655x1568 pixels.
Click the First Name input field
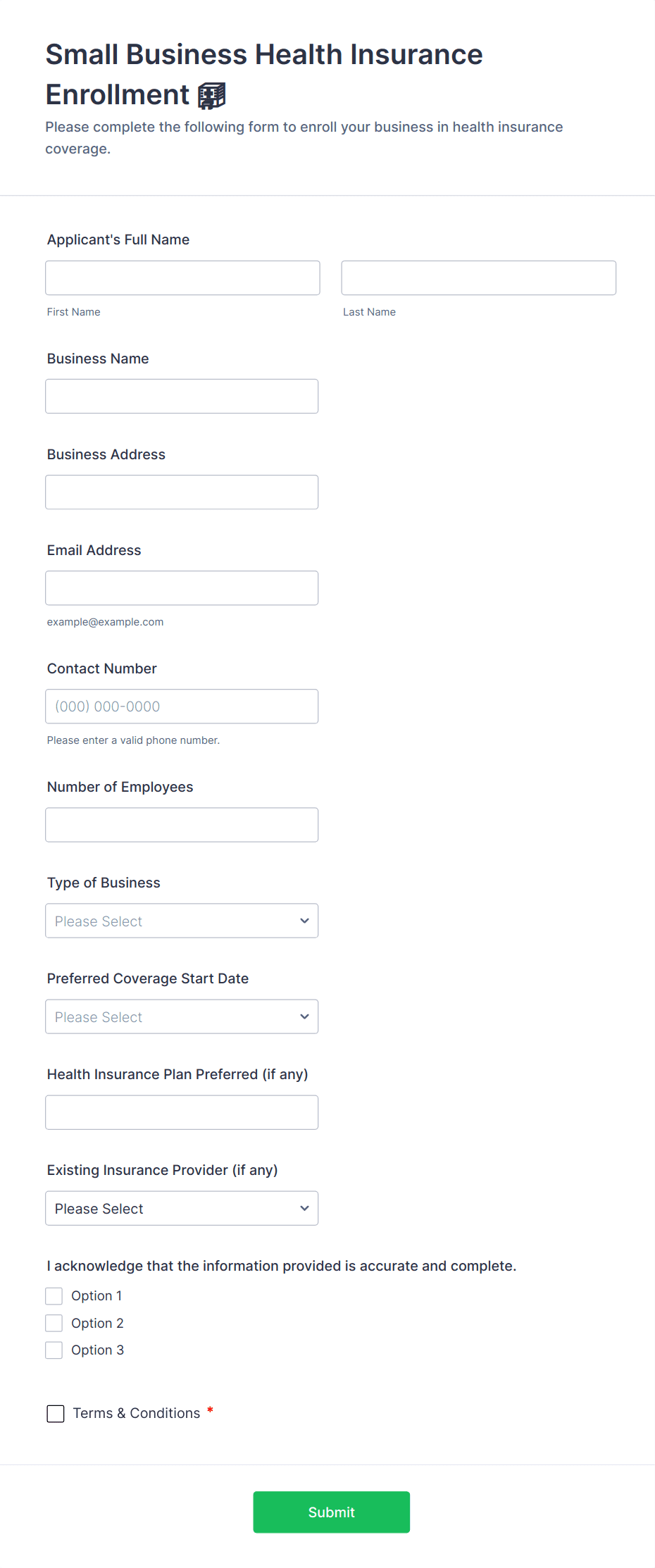click(182, 278)
